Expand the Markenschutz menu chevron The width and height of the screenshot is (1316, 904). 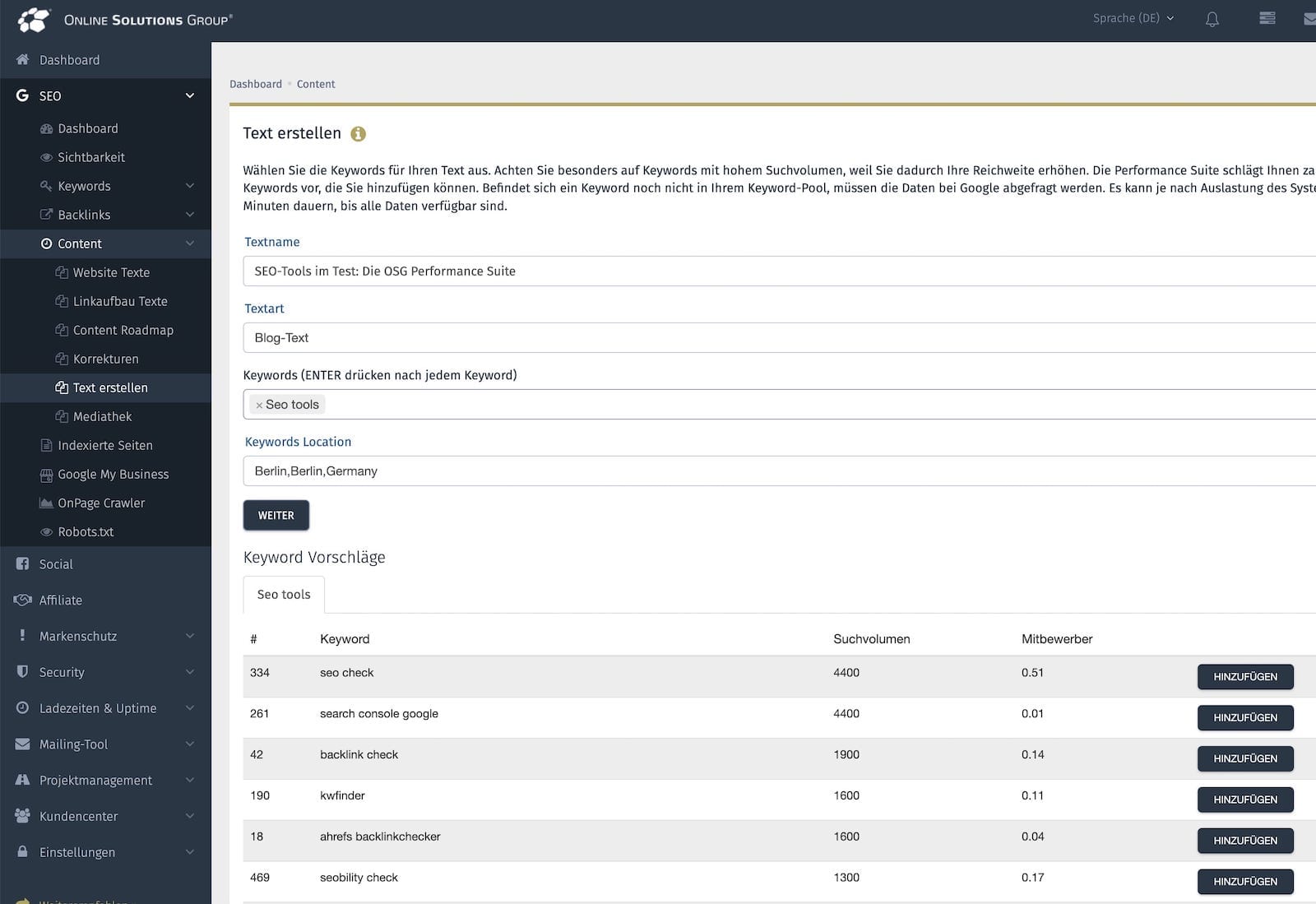click(x=190, y=637)
